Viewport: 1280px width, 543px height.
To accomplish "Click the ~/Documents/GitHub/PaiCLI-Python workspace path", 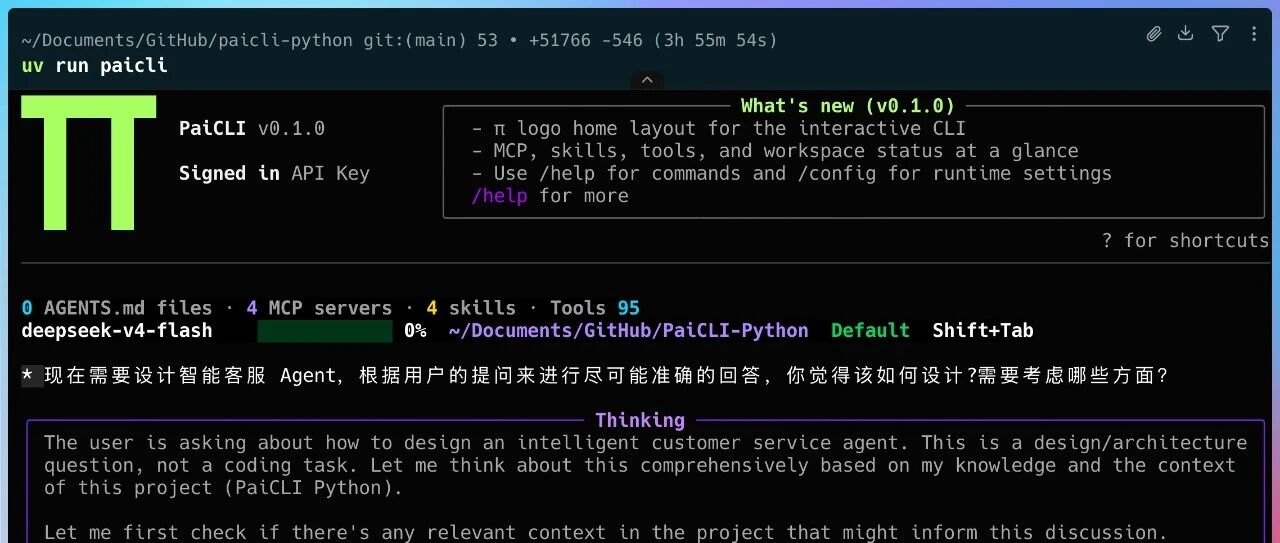I will (629, 331).
